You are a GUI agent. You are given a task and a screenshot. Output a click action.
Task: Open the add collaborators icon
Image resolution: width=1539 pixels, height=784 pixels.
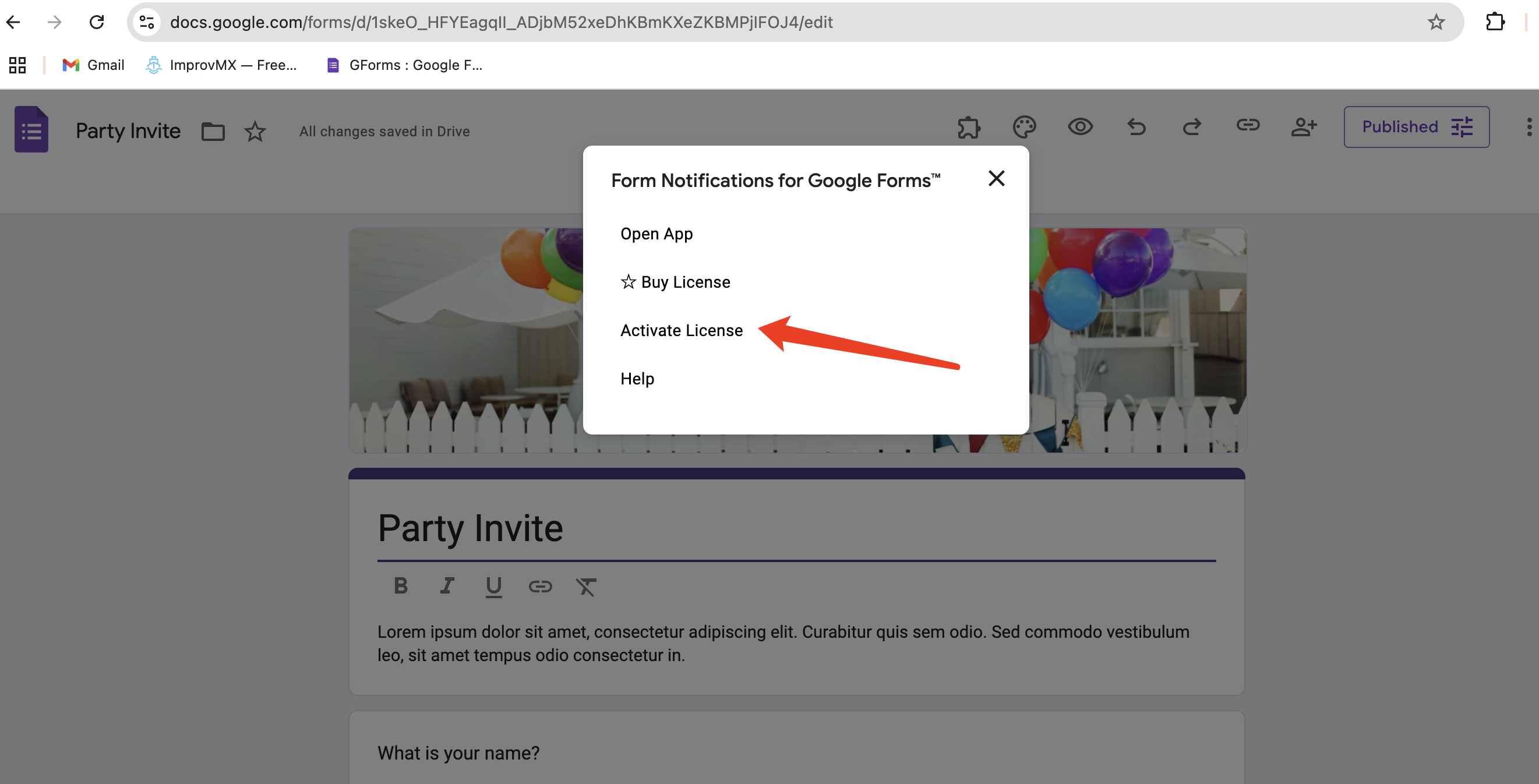point(1303,128)
